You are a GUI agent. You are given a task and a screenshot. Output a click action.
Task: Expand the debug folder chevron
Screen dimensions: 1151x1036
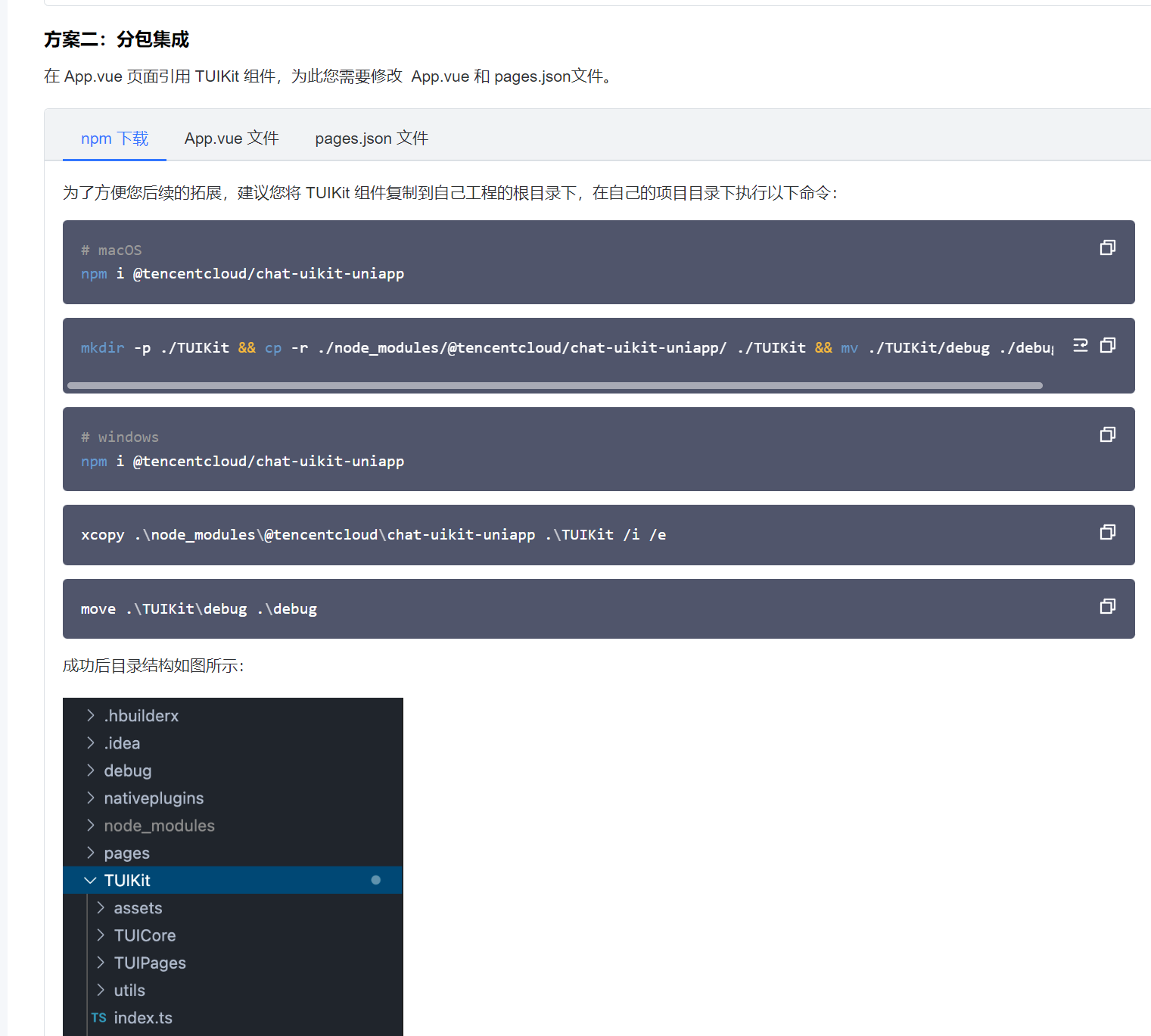click(91, 770)
